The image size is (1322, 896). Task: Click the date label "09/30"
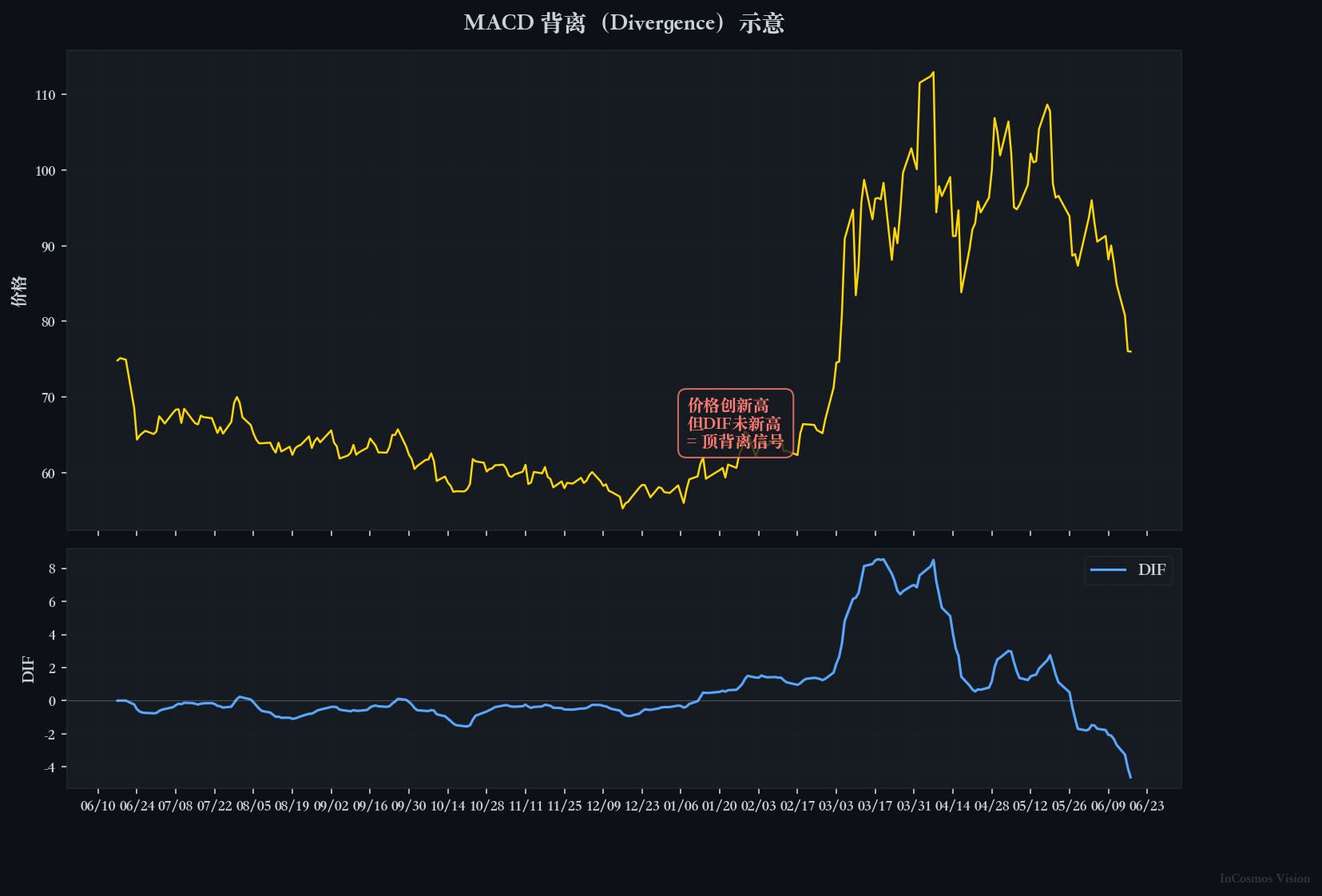[x=409, y=806]
